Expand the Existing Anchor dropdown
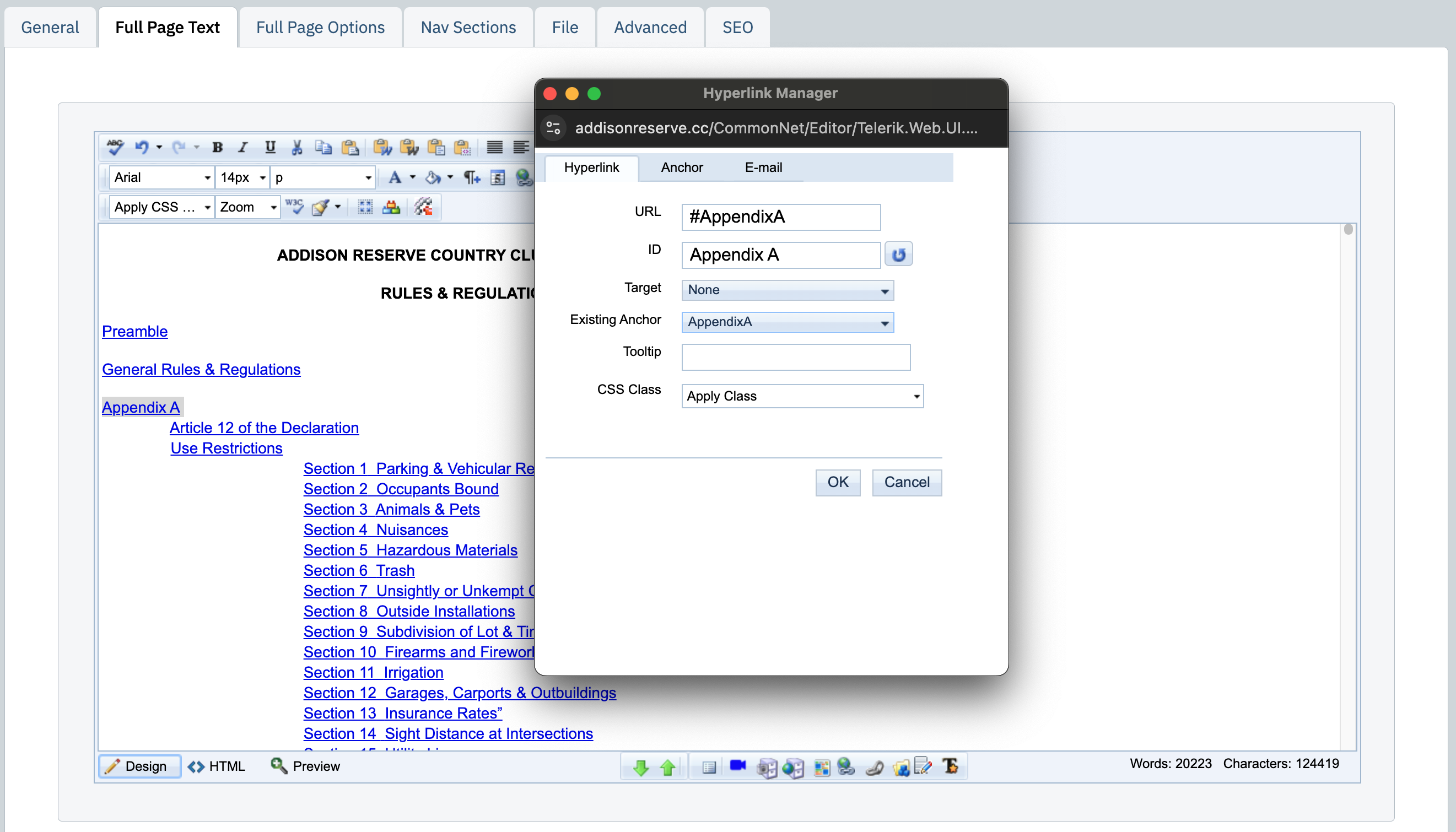Screen dimensions: 1456x832 coord(883,321)
